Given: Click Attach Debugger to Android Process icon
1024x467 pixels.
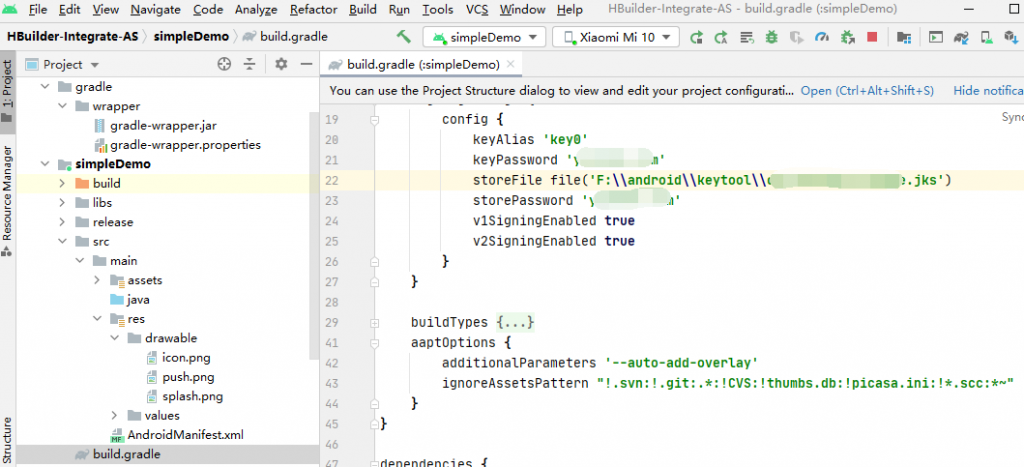Looking at the screenshot, I should coord(847,37).
